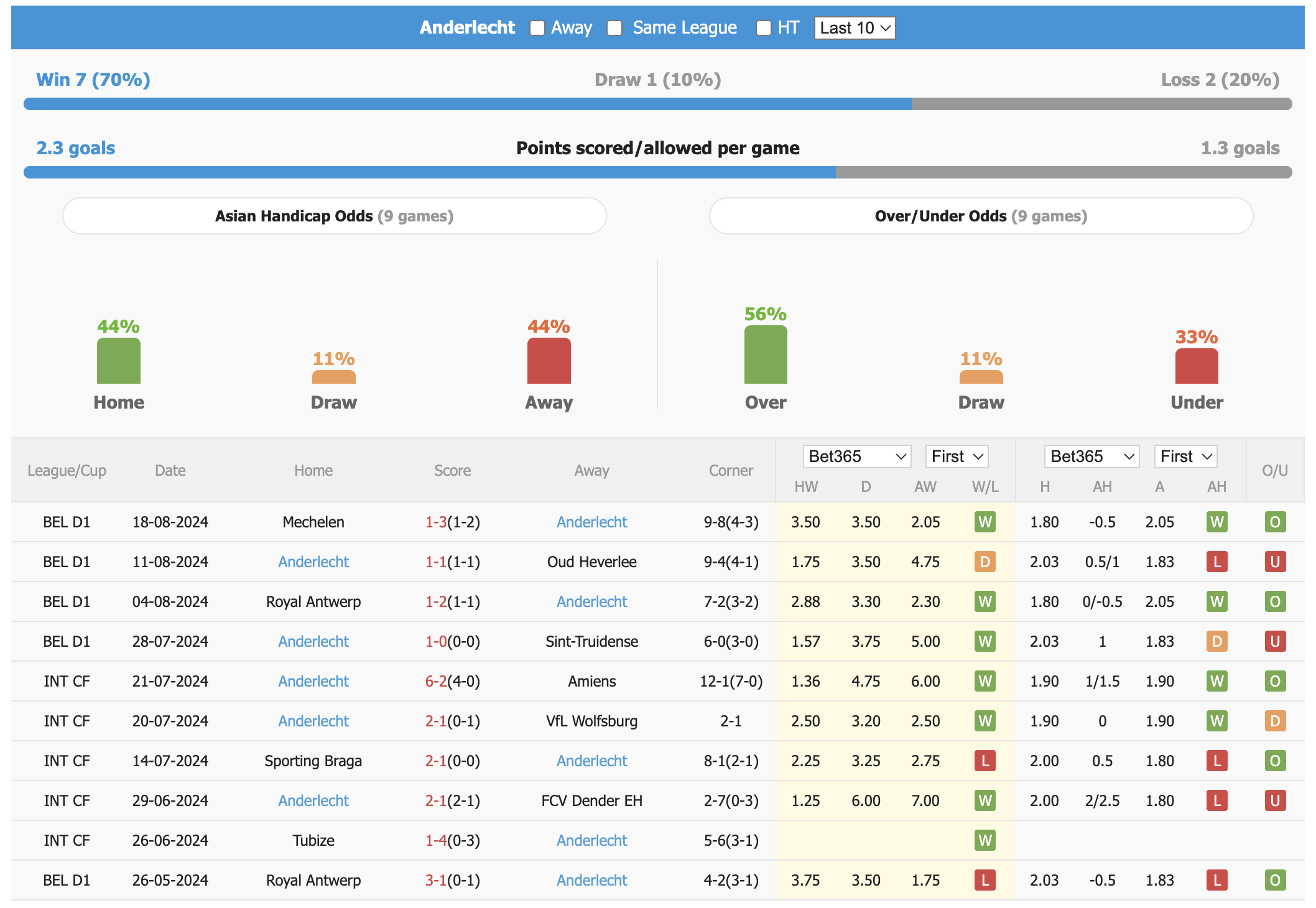This screenshot has height=908, width=1316.
Task: Open Anderlecht link in 26-05-2024 Royal Antwerp row
Action: [x=591, y=880]
